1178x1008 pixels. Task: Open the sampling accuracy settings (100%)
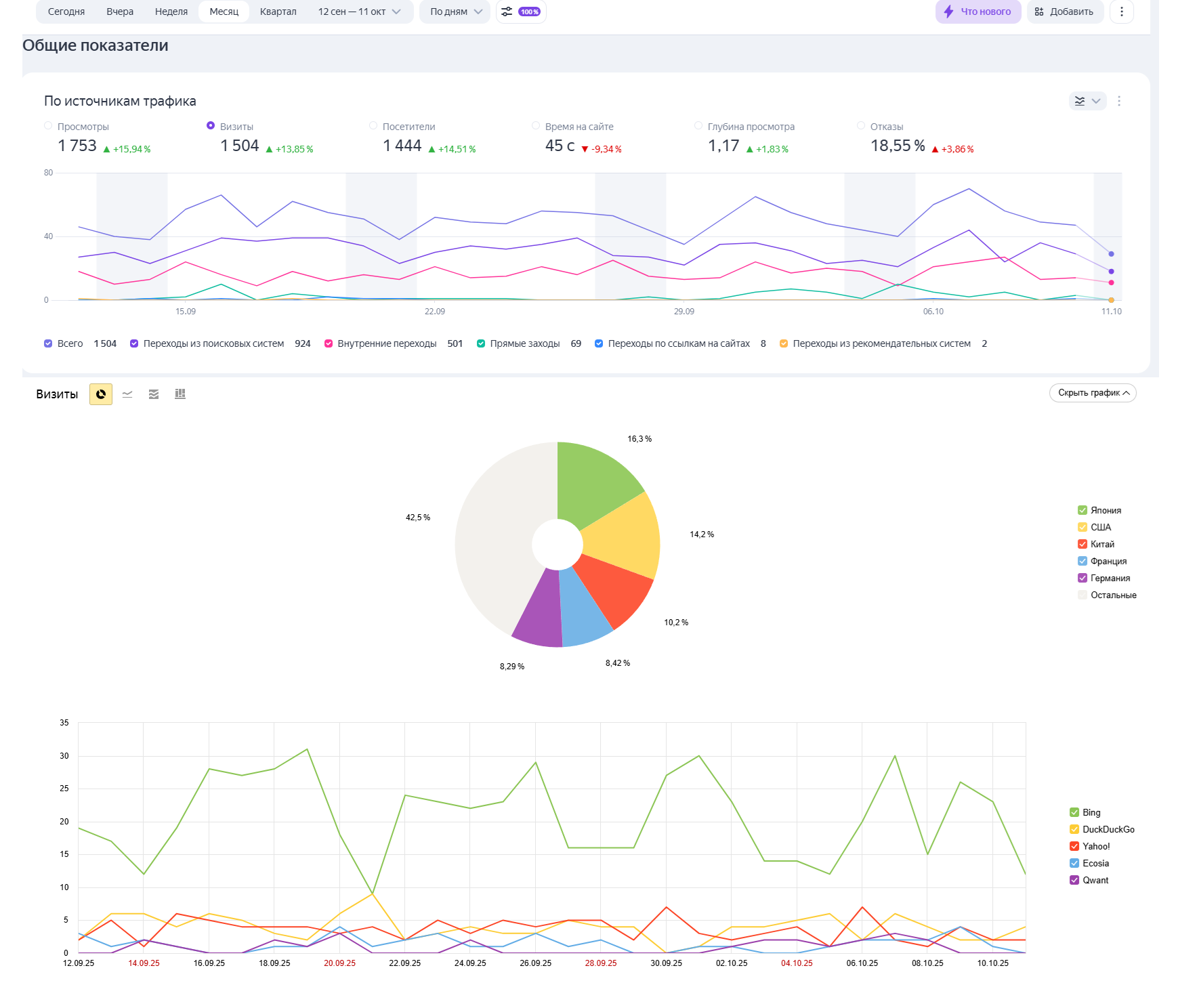click(x=521, y=12)
